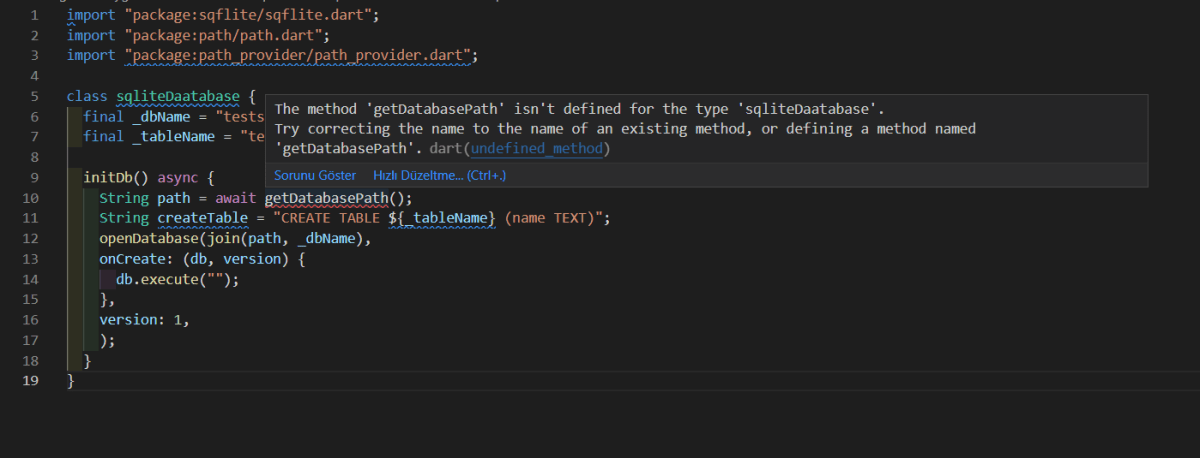Click the error message text starting "The method"

(x=579, y=109)
